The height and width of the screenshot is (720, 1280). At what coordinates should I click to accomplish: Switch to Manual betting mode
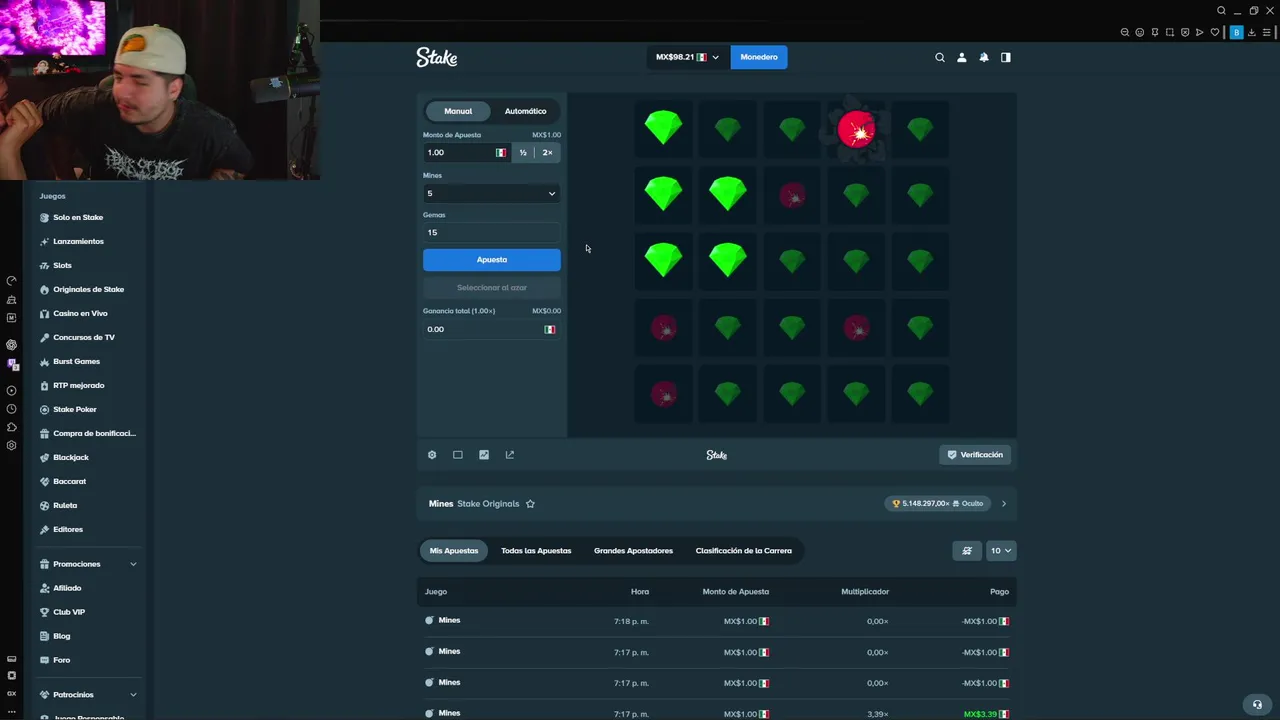pos(458,111)
